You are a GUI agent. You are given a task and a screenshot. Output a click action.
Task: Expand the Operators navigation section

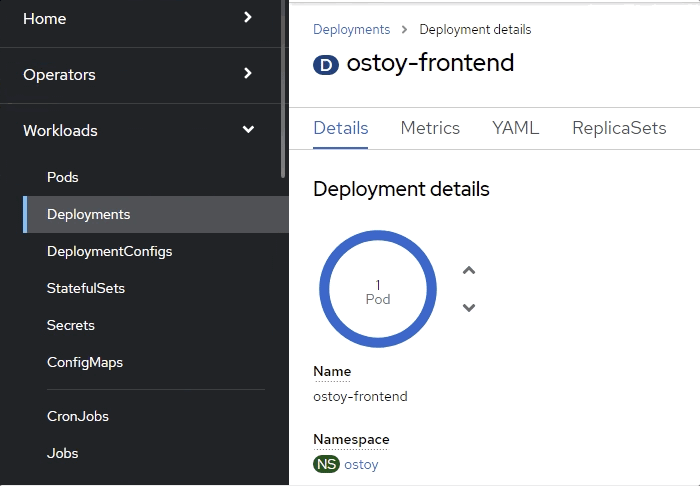point(143,74)
